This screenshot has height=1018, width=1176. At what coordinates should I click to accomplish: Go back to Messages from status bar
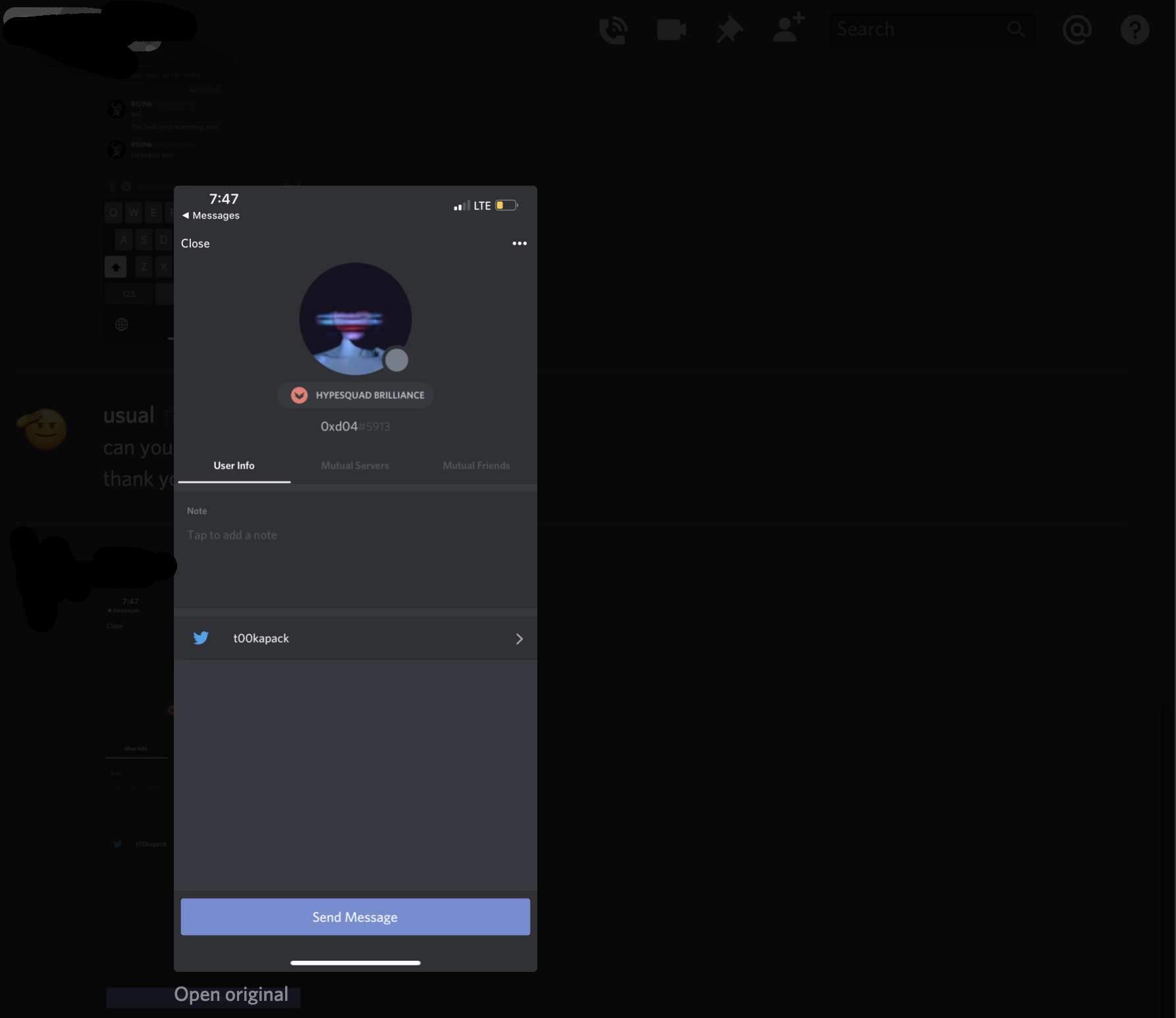click(211, 215)
